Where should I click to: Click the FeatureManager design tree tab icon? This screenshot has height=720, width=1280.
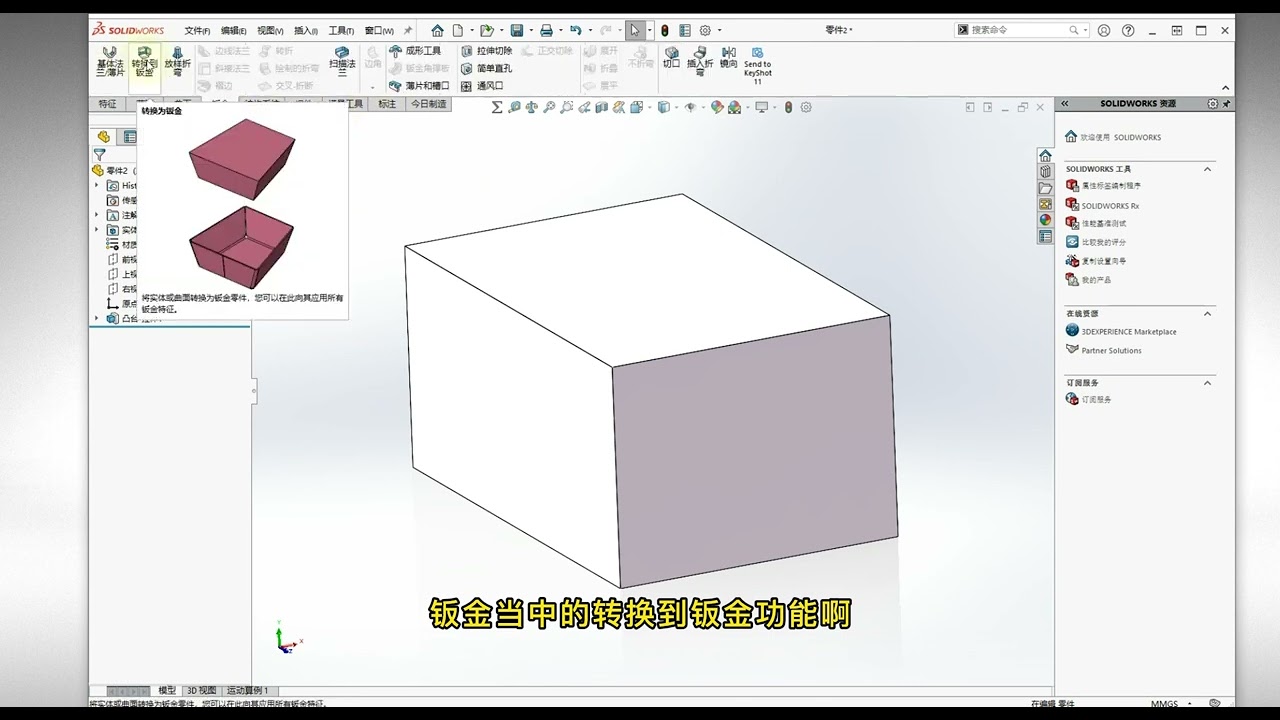coord(104,137)
